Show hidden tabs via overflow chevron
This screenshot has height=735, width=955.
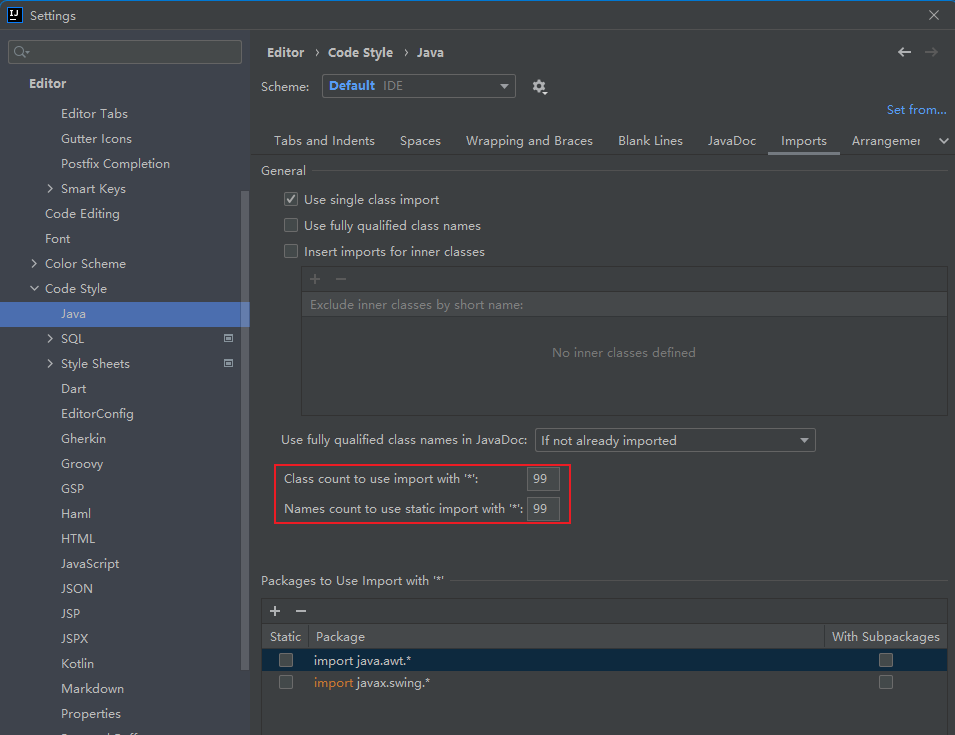(943, 141)
